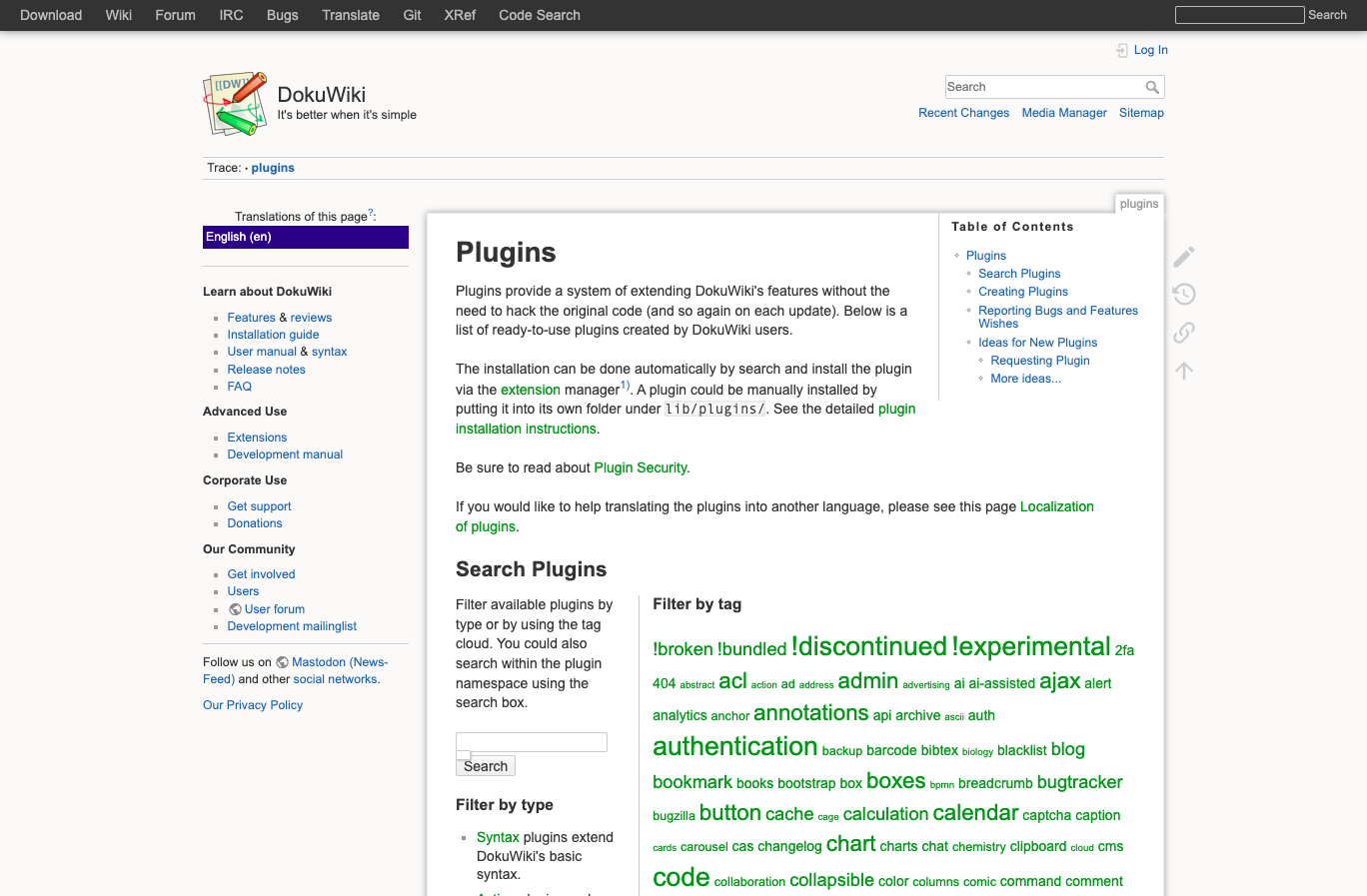1367x896 pixels.
Task: Open the extension manager link
Action: pyautogui.click(x=531, y=390)
